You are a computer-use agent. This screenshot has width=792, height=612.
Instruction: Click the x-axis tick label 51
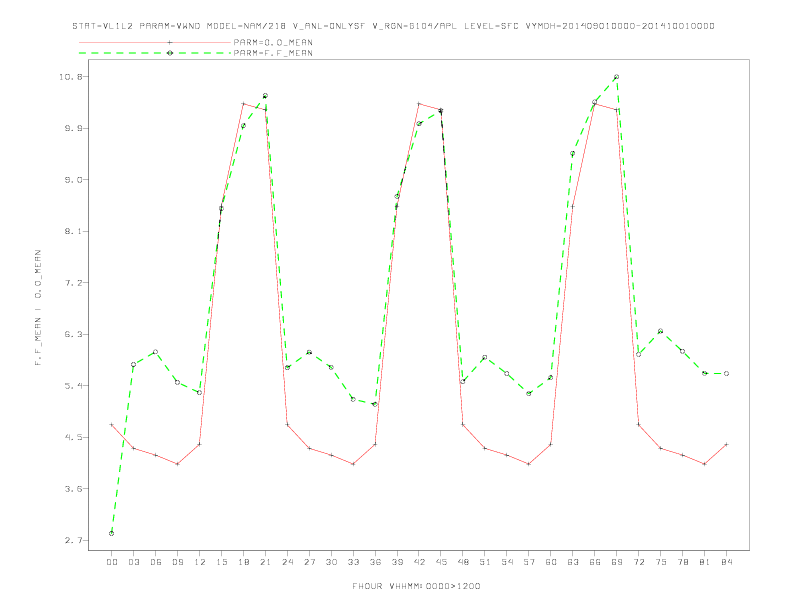pyautogui.click(x=485, y=562)
